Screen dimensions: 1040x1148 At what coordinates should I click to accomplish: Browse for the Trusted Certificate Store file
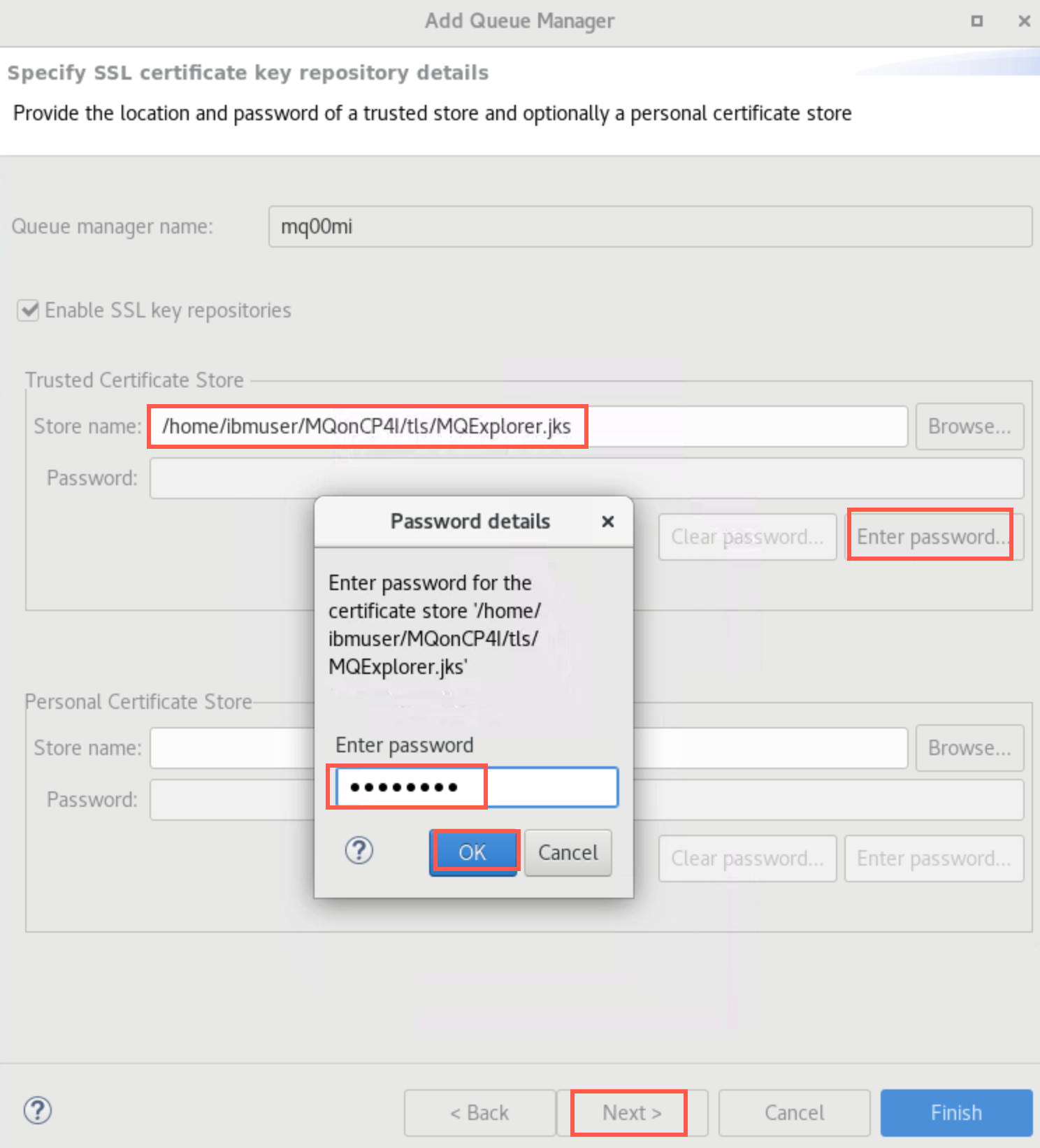click(969, 426)
